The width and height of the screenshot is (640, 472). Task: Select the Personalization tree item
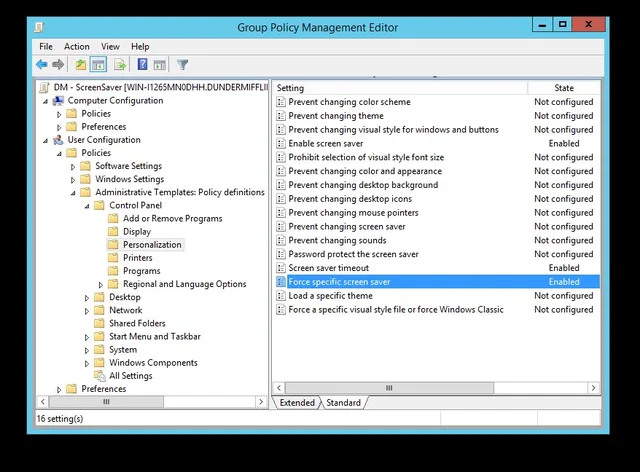pyautogui.click(x=152, y=245)
